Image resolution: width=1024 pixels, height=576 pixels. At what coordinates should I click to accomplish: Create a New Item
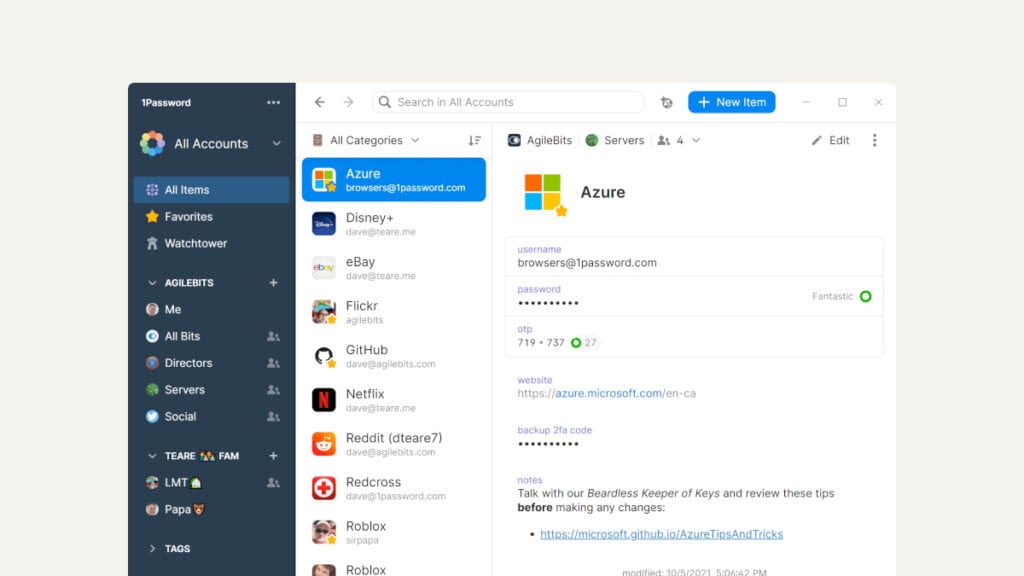click(731, 102)
